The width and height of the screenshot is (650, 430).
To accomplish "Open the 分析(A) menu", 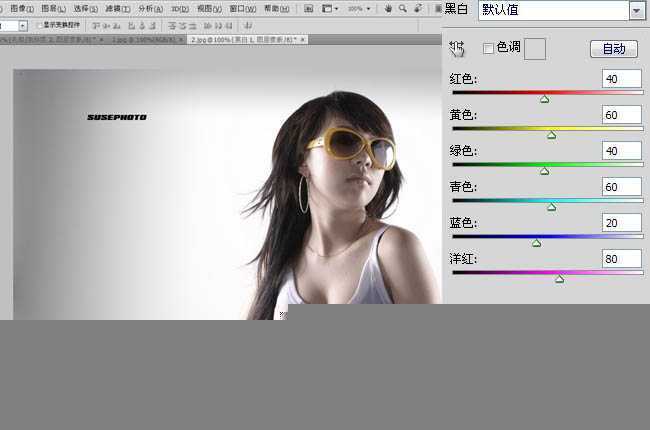I will point(150,9).
